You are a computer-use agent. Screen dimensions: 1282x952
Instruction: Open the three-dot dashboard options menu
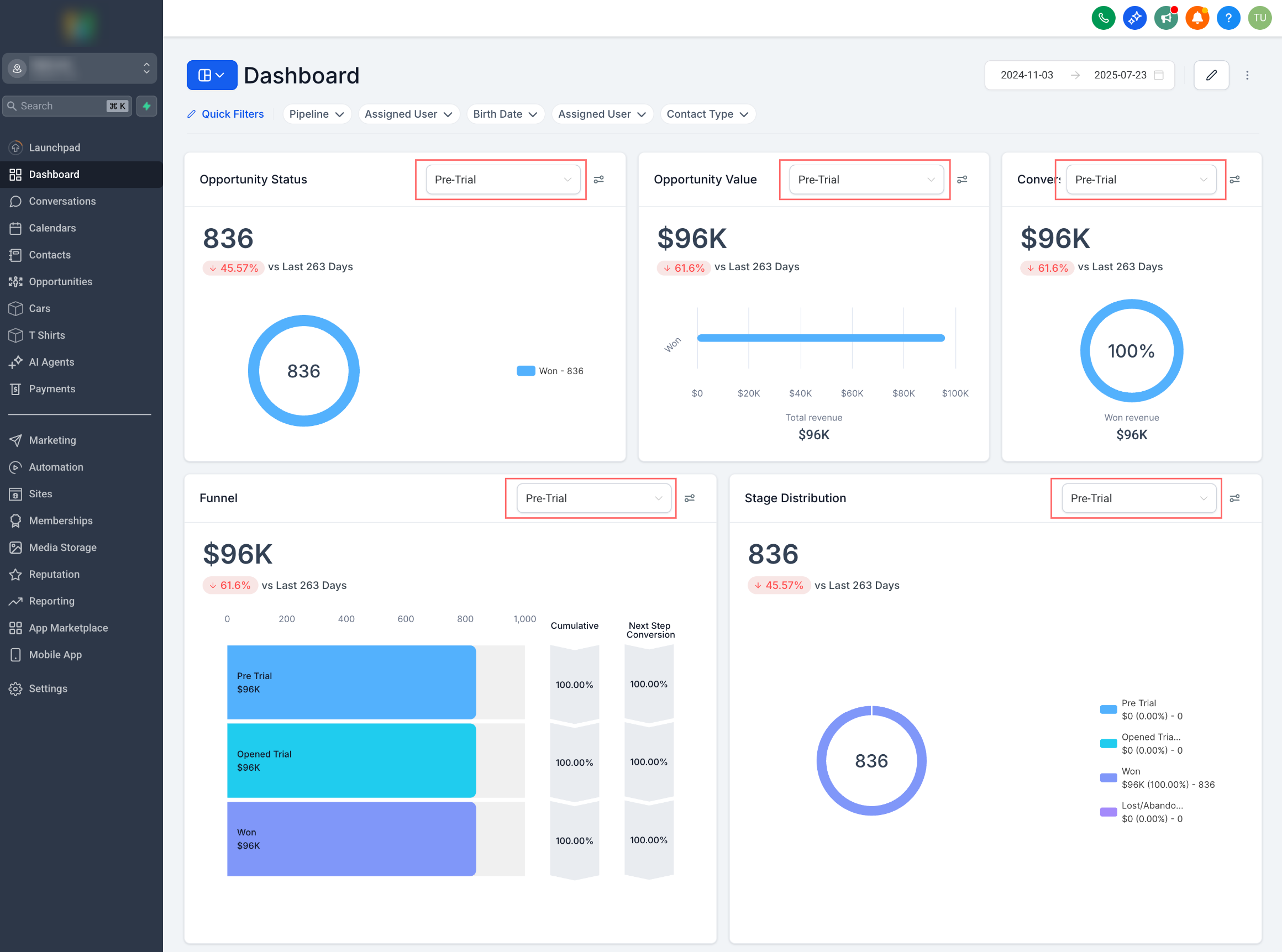pos(1247,76)
